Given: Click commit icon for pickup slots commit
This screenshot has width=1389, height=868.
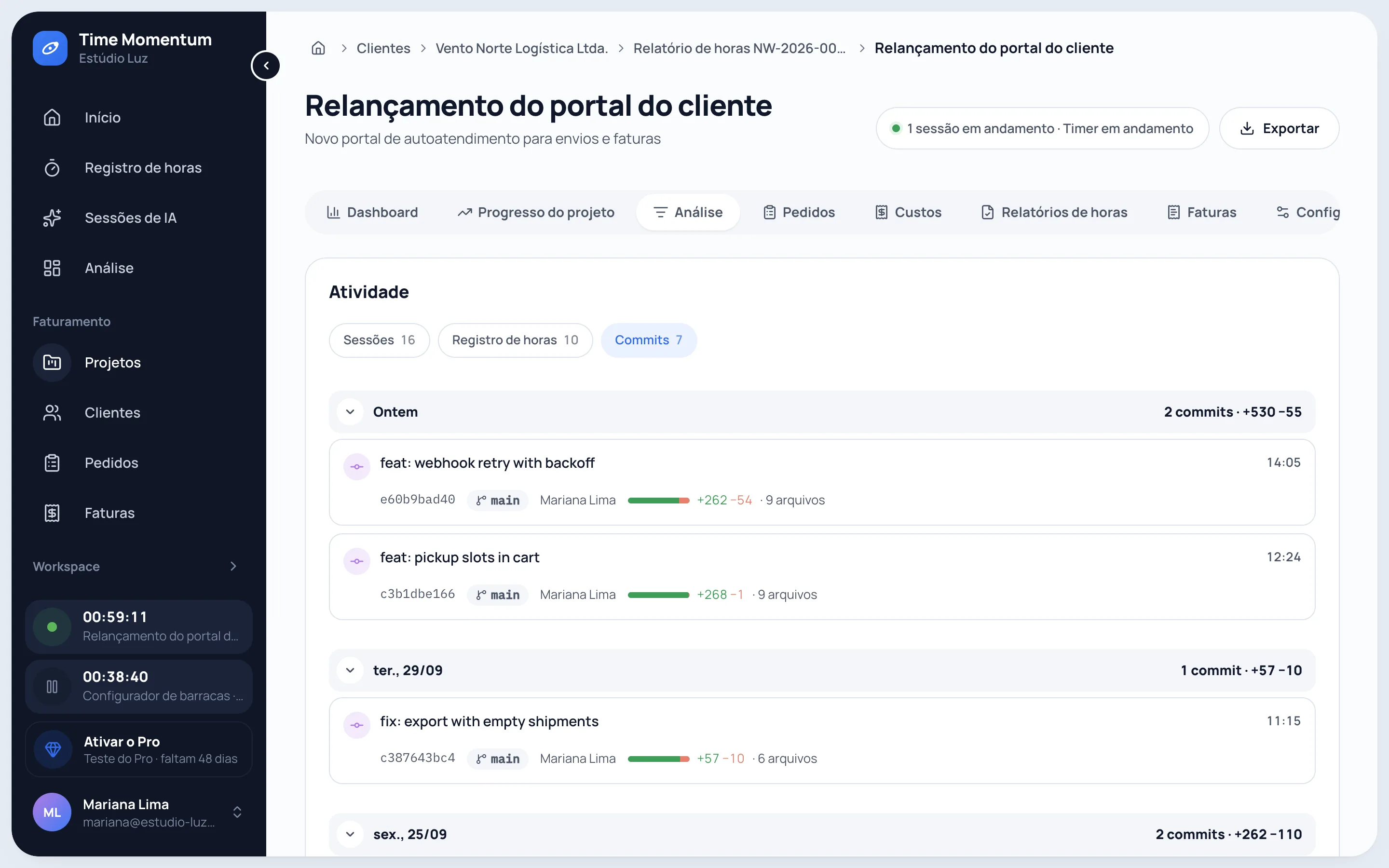Looking at the screenshot, I should coord(357,561).
